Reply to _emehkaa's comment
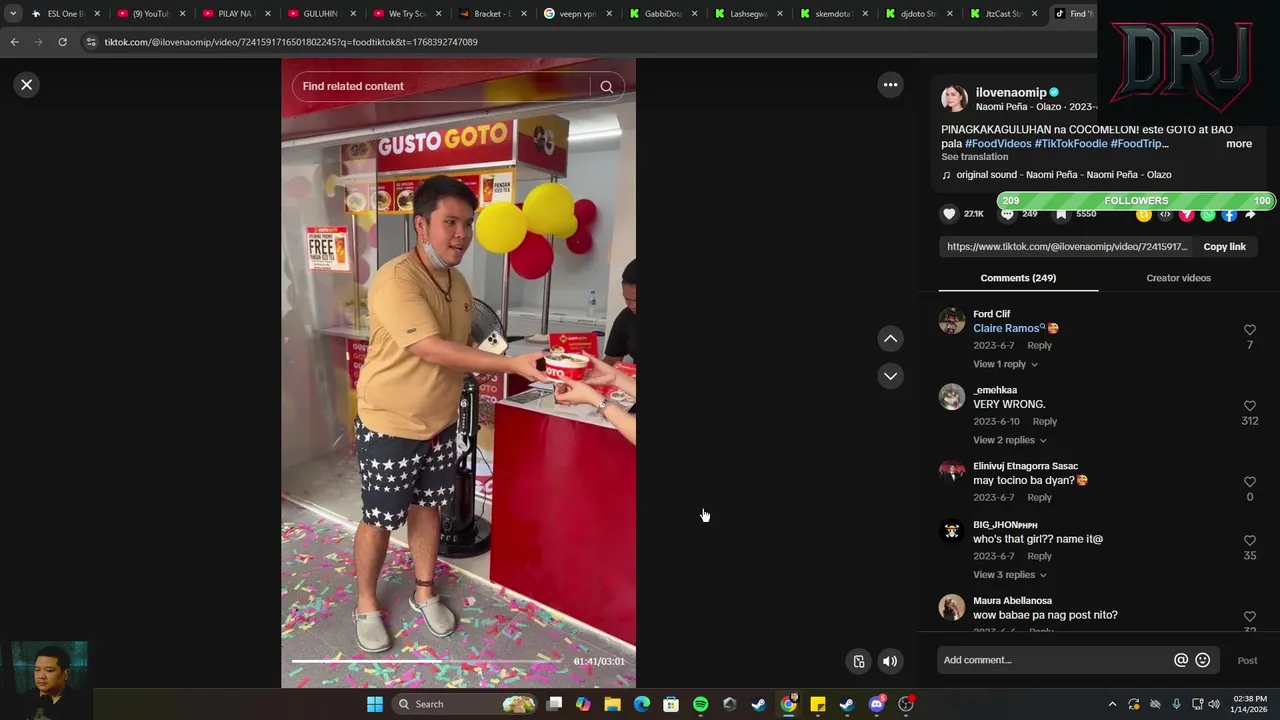Image resolution: width=1280 pixels, height=720 pixels. tap(1044, 422)
